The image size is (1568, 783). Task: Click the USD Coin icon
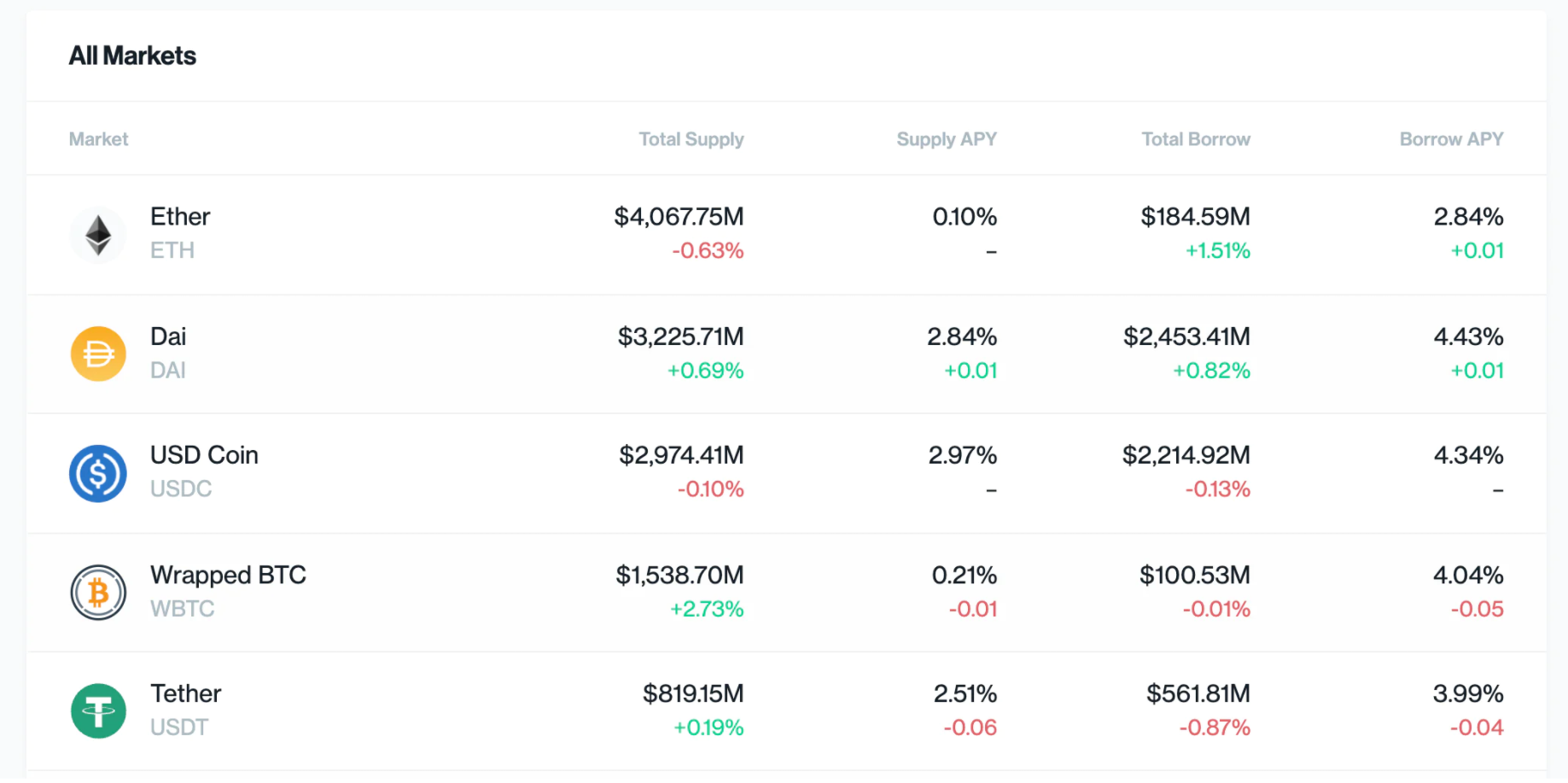pos(98,473)
